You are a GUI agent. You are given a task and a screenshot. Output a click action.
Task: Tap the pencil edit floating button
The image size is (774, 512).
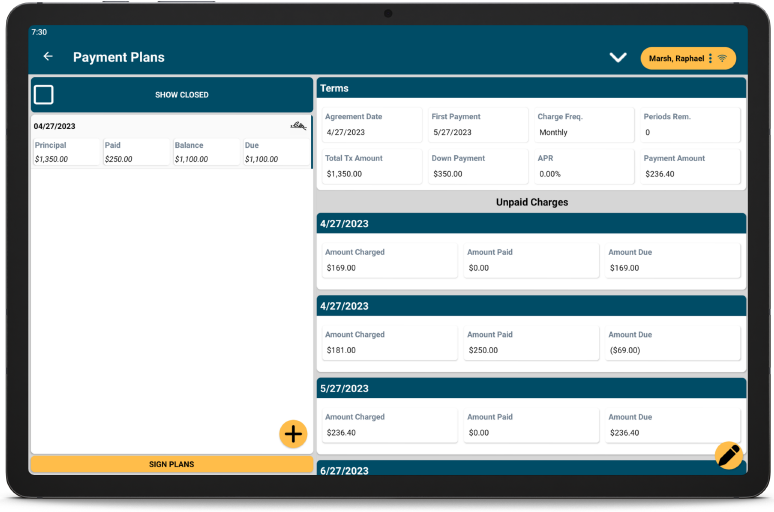coord(729,455)
